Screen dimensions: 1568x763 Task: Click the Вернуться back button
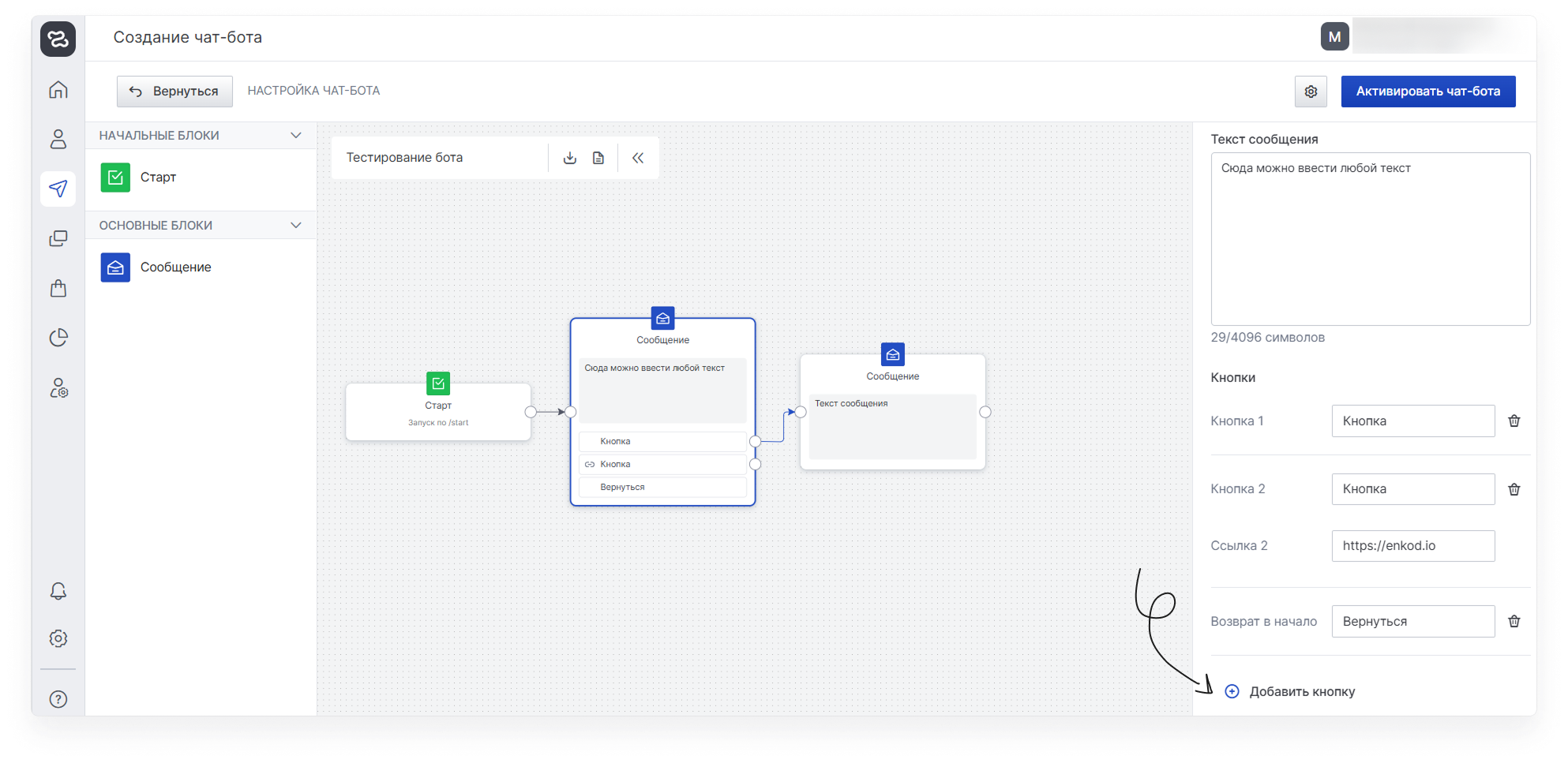tap(174, 92)
